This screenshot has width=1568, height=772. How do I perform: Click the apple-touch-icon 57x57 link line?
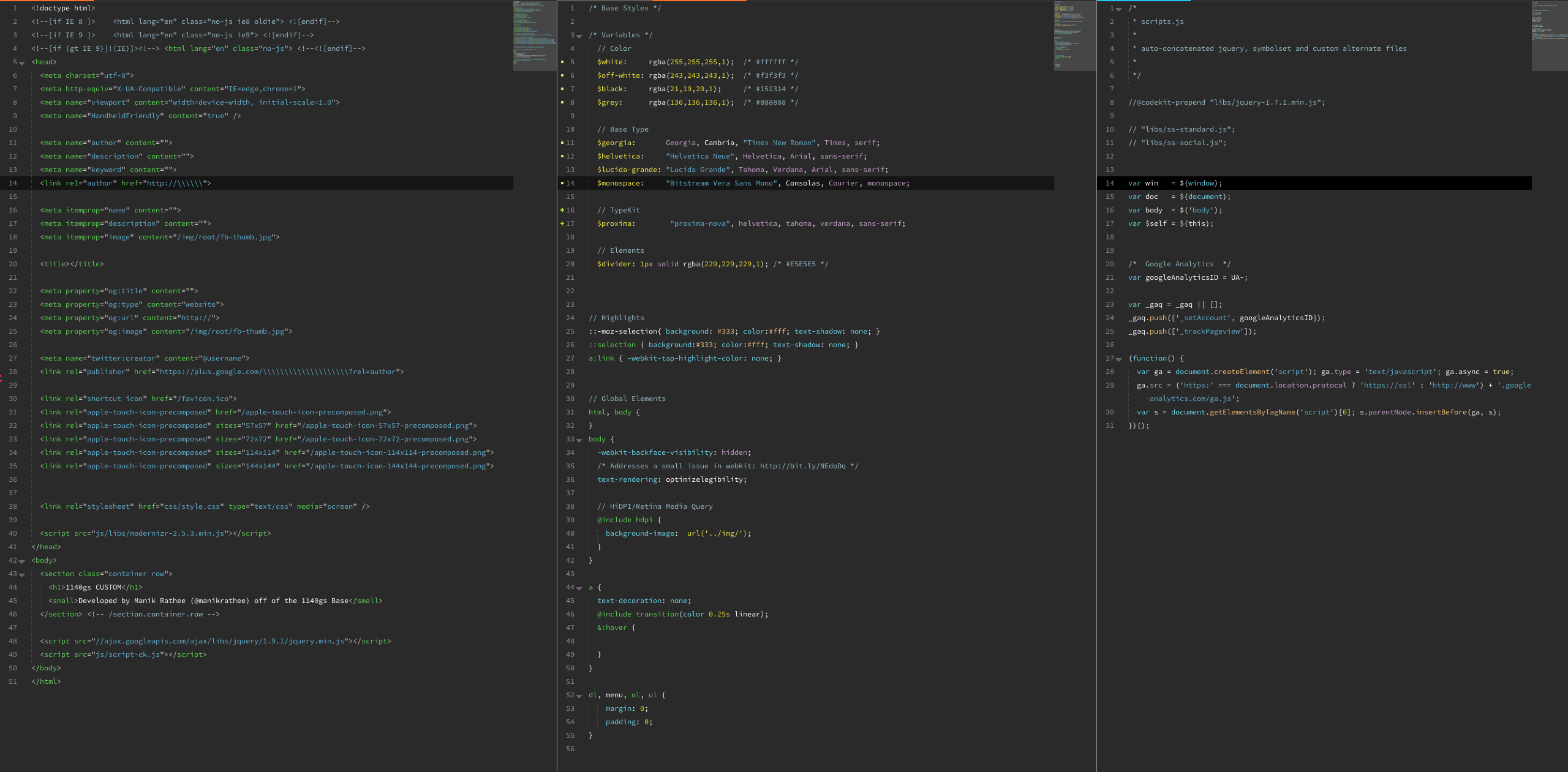[x=258, y=425]
